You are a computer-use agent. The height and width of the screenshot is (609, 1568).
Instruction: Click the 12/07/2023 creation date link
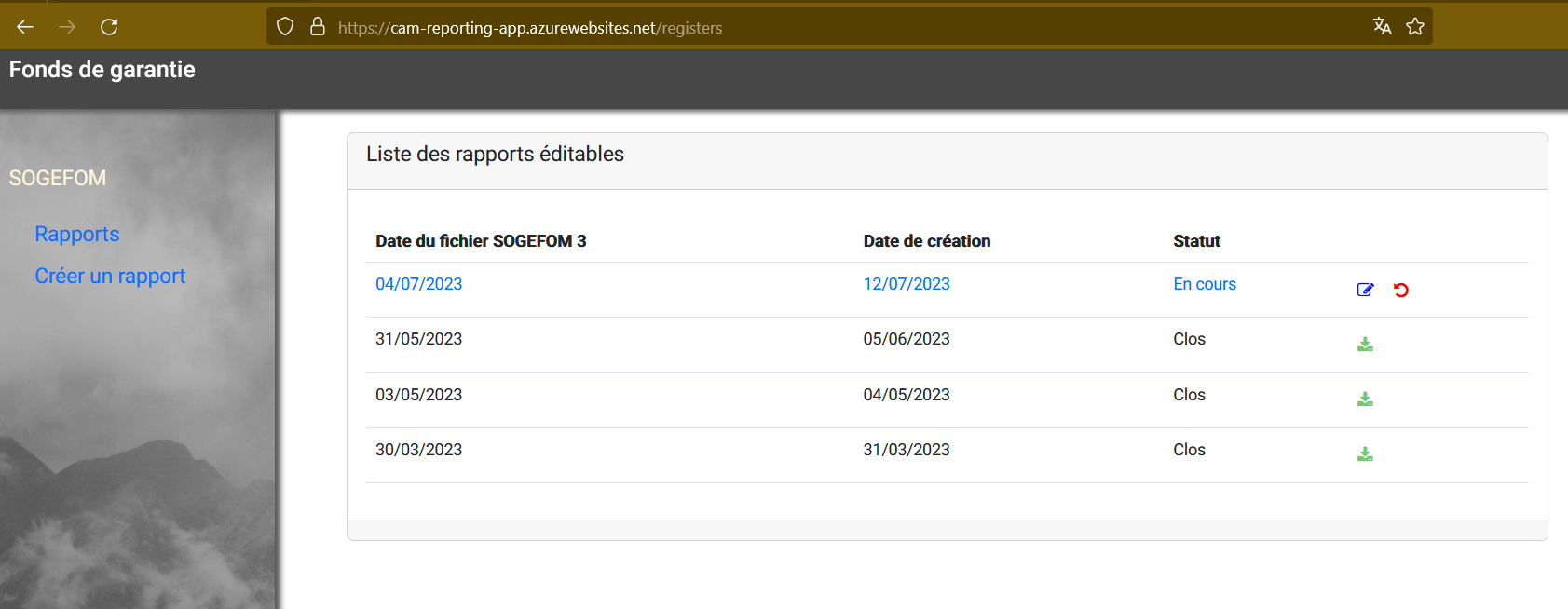906,284
